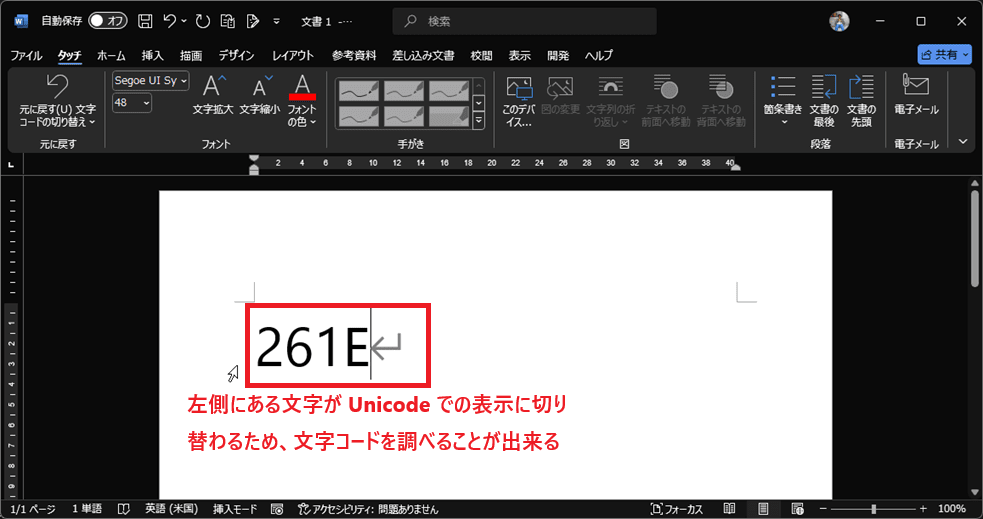
Task: Expand the 手書き pen gallery more arrow
Action: (x=478, y=121)
